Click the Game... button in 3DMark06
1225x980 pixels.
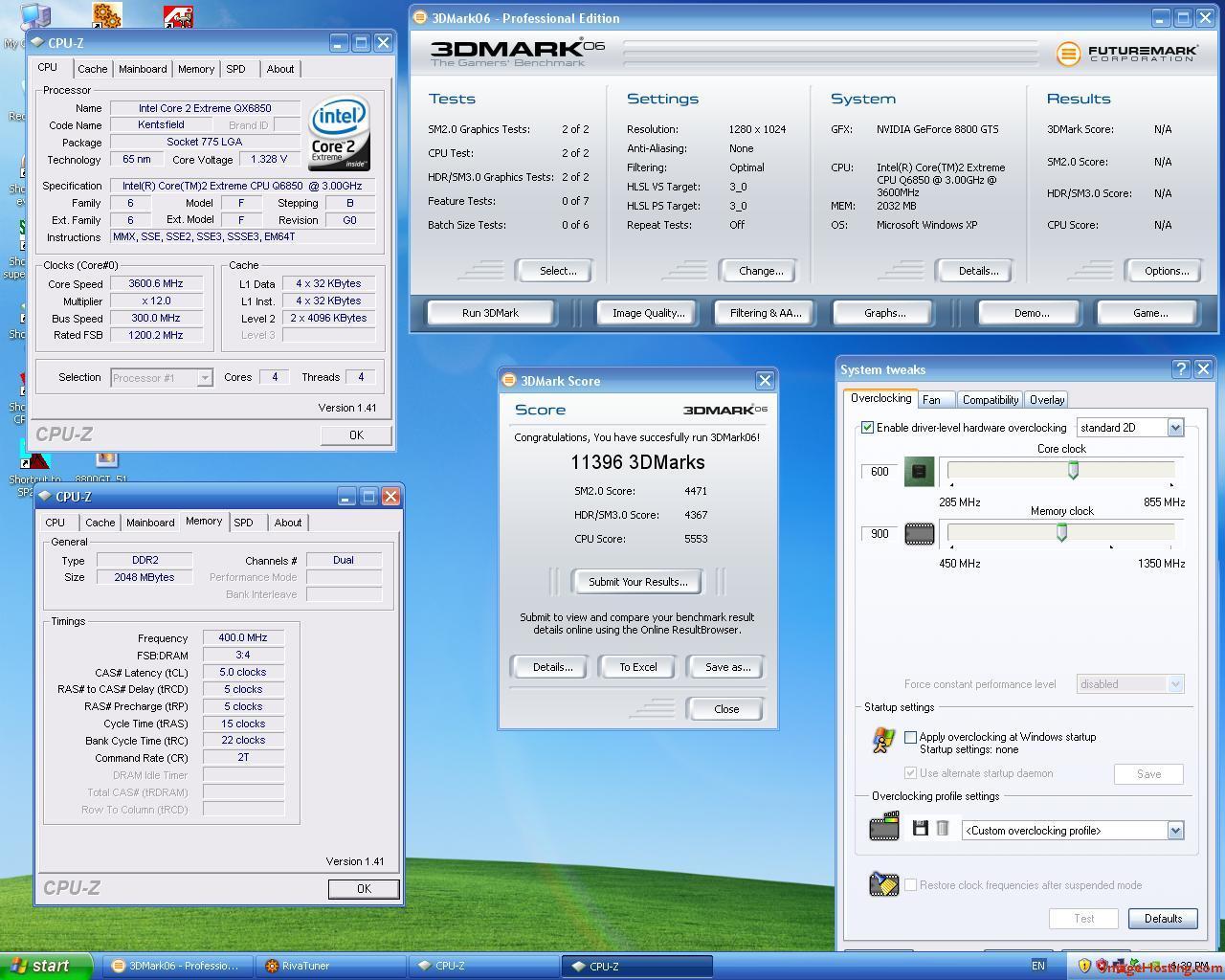1150,313
